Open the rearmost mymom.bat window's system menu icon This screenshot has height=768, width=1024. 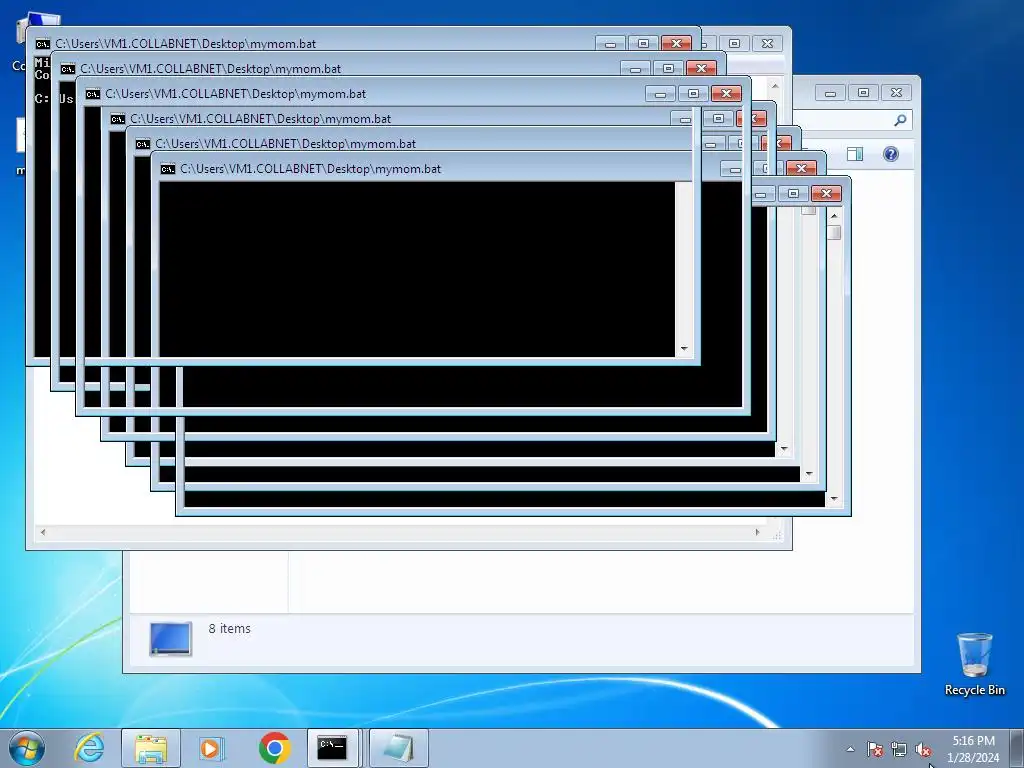[43, 44]
